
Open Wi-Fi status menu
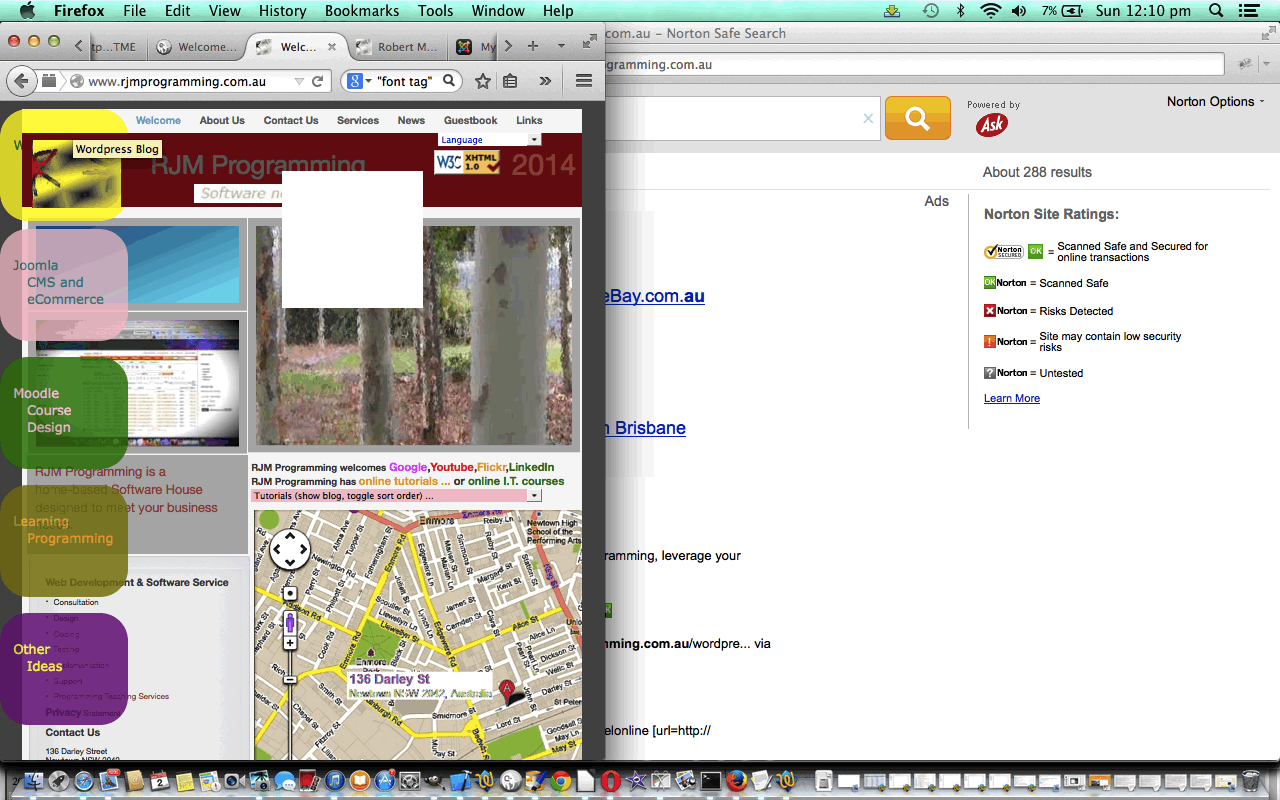click(990, 11)
